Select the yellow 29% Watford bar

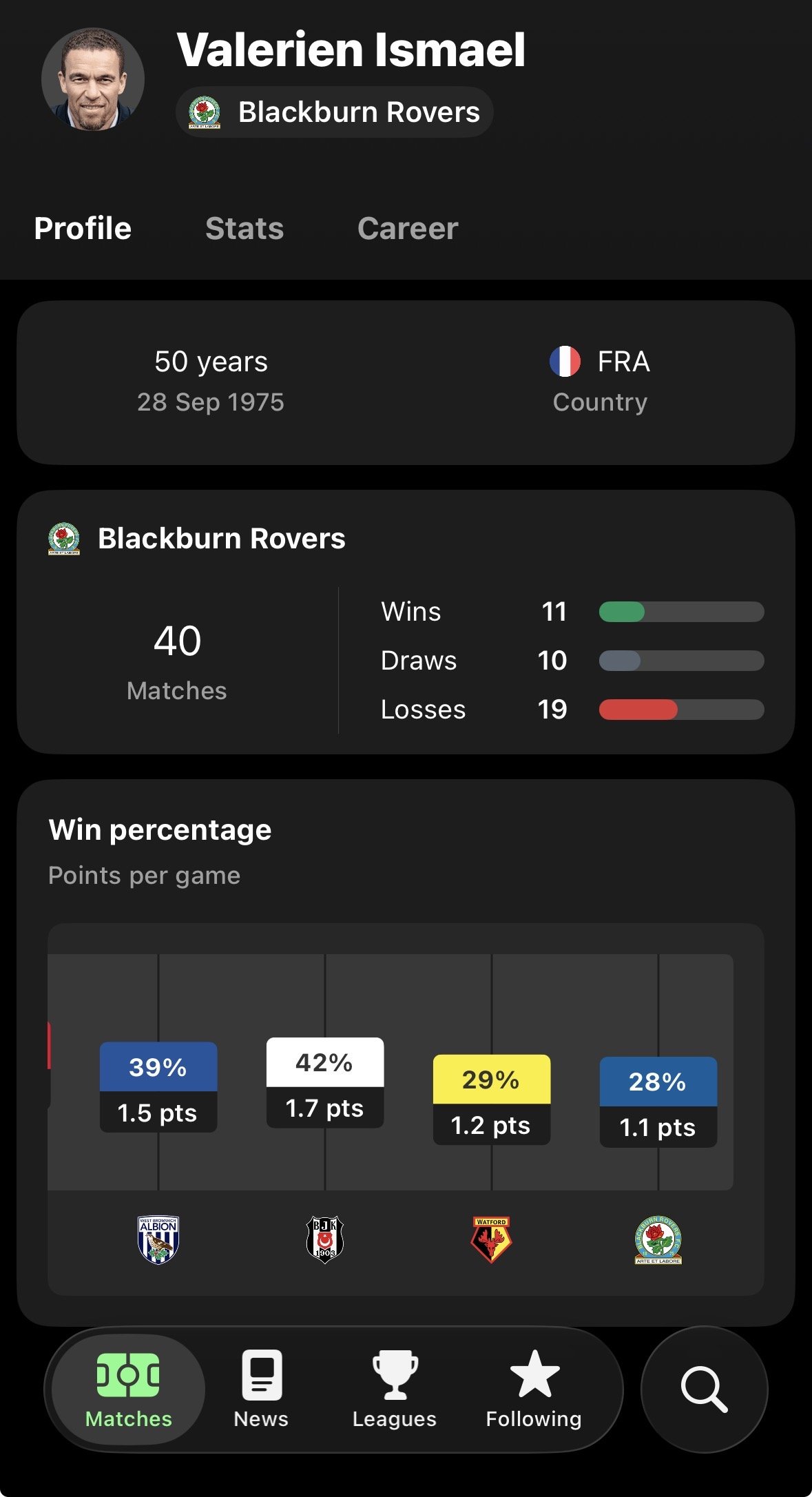click(491, 1099)
